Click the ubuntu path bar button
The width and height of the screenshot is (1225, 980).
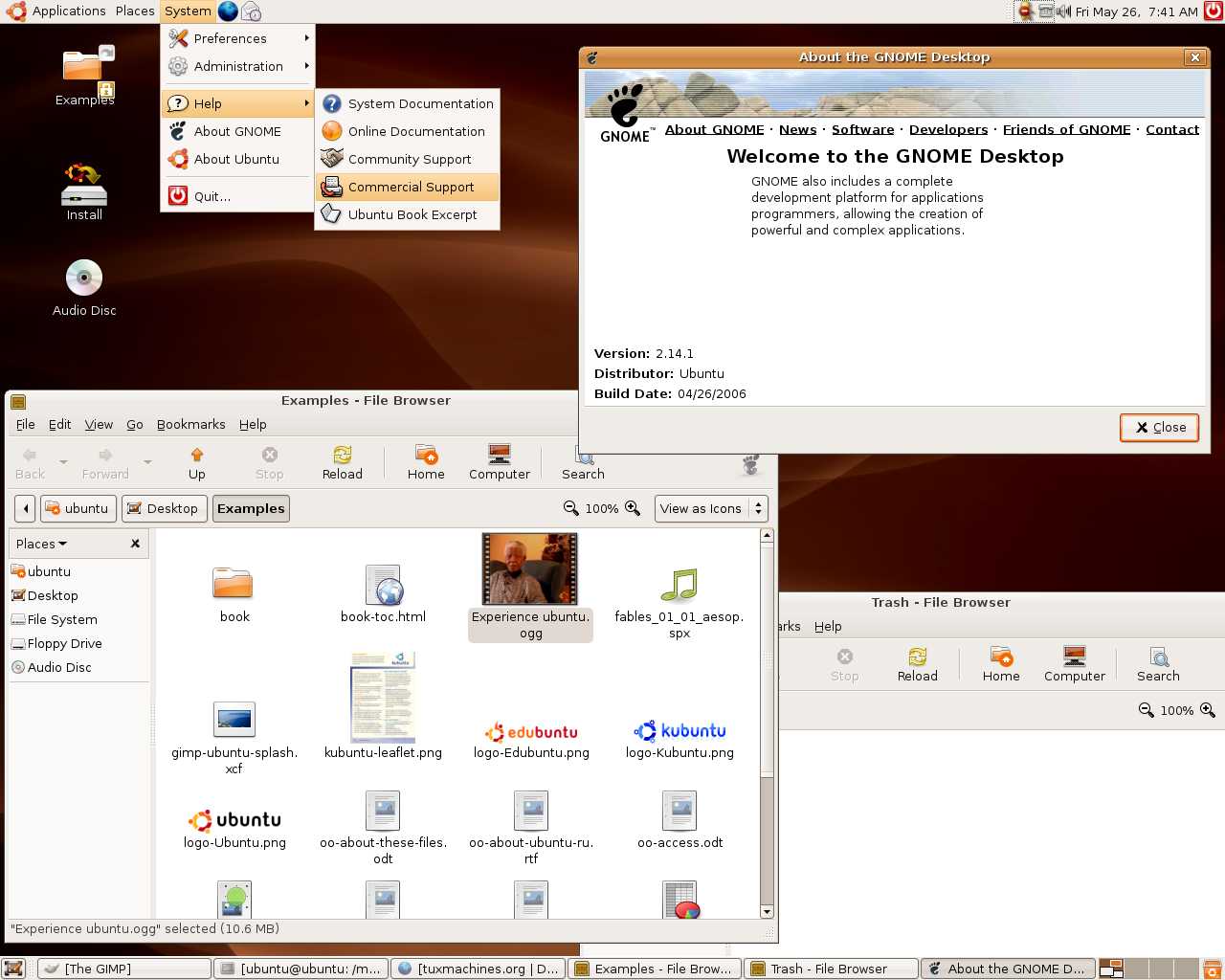click(x=78, y=508)
